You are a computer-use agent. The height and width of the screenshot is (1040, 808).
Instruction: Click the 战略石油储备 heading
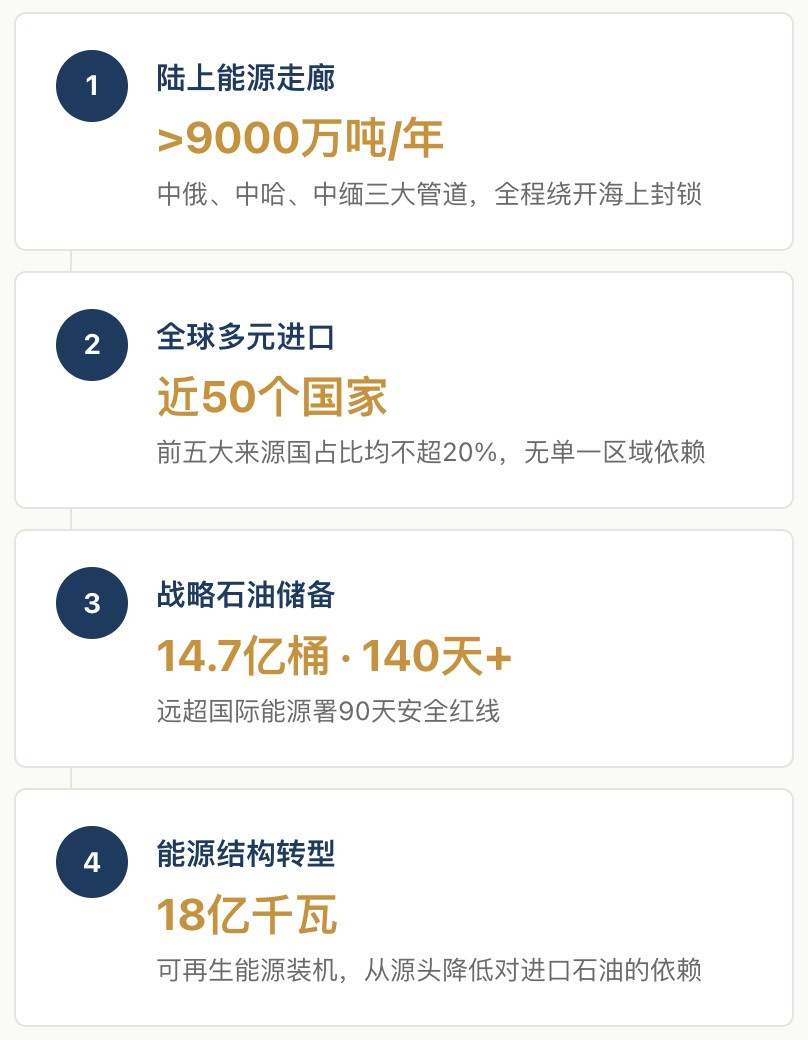pyautogui.click(x=246, y=596)
